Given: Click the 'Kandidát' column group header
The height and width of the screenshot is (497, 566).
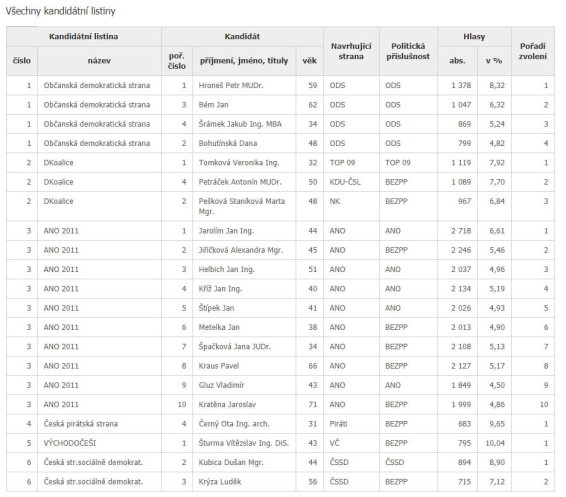Looking at the screenshot, I should click(242, 36).
